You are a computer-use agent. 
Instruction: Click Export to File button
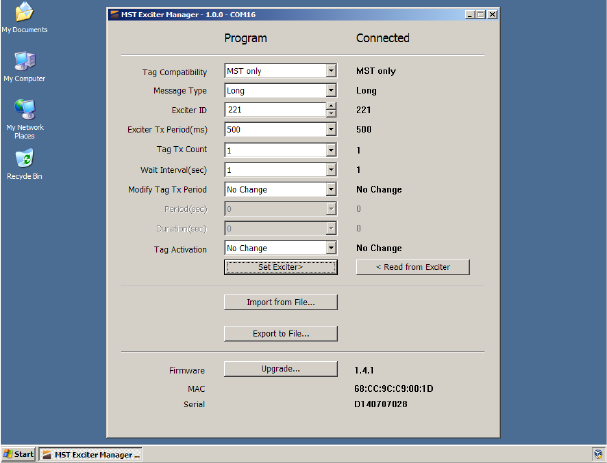point(281,334)
